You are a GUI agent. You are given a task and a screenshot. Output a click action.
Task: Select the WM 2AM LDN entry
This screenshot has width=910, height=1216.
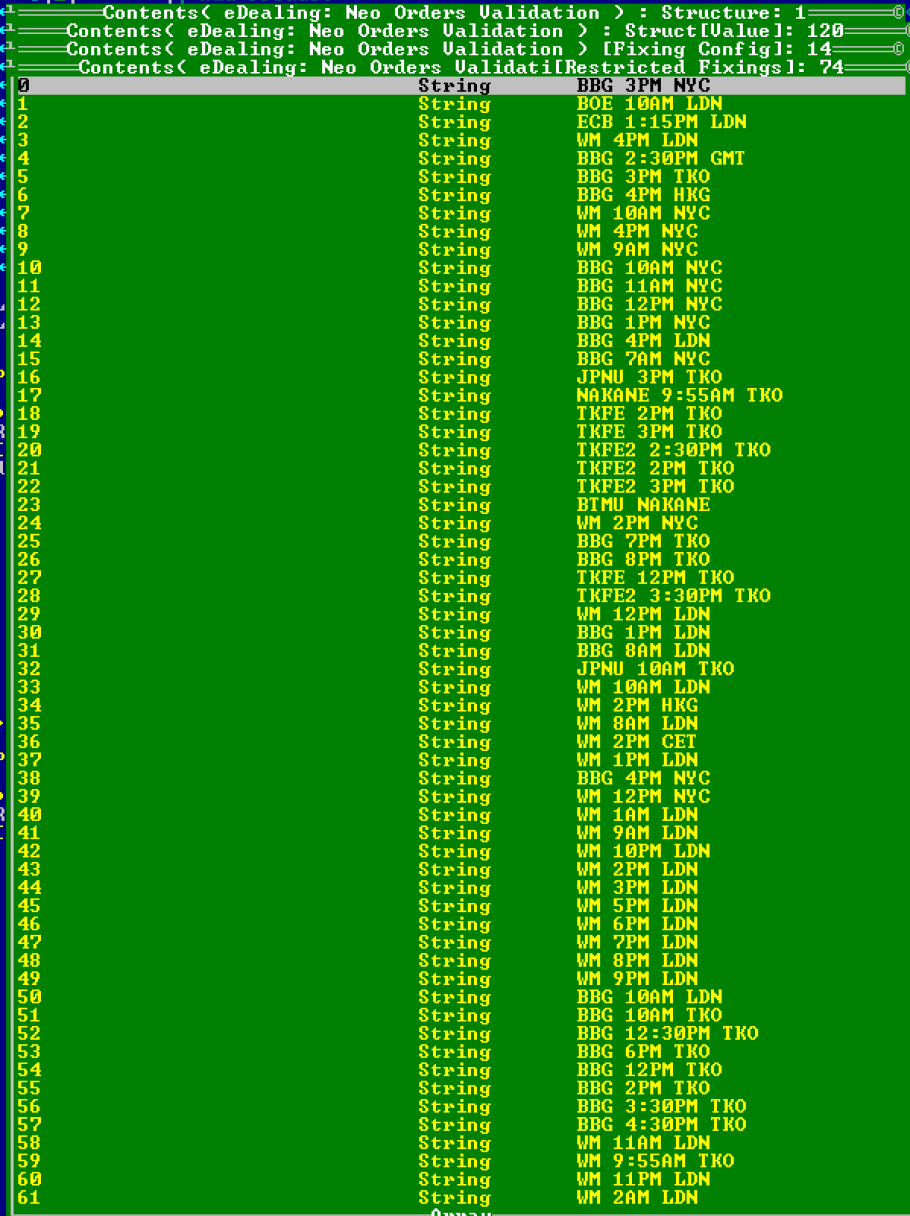point(637,1196)
